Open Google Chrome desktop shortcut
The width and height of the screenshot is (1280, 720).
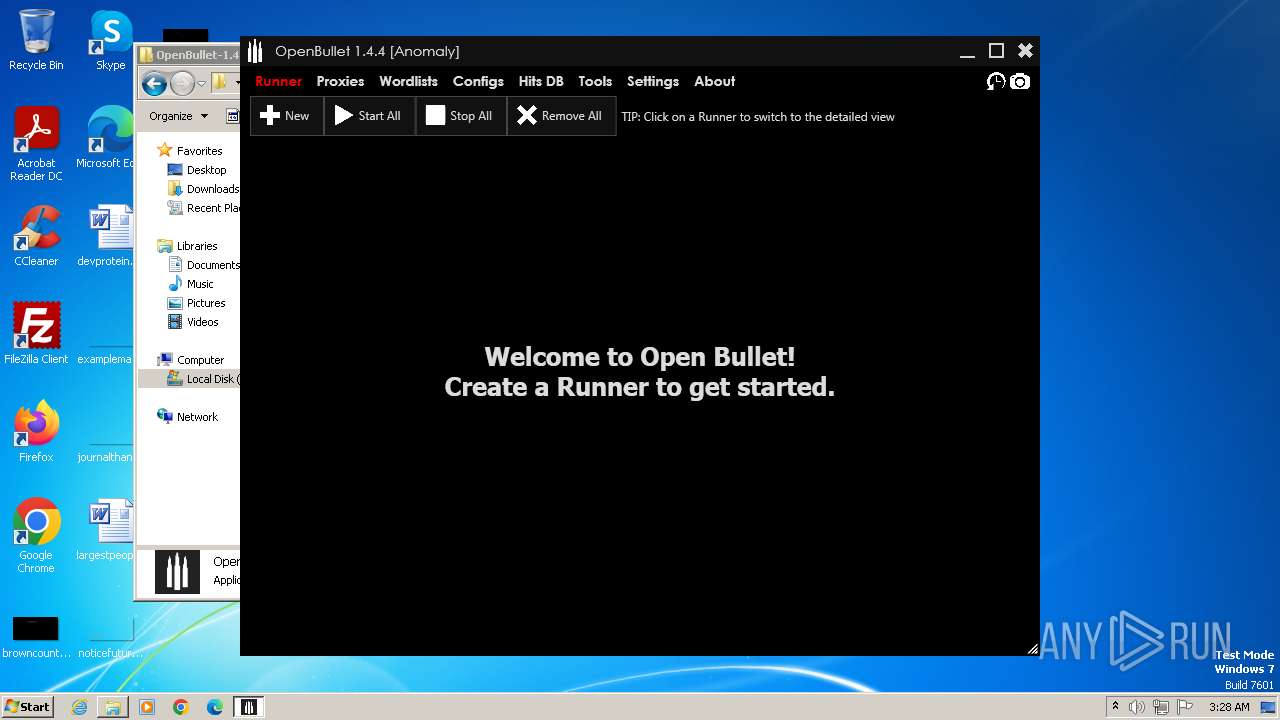pos(36,536)
